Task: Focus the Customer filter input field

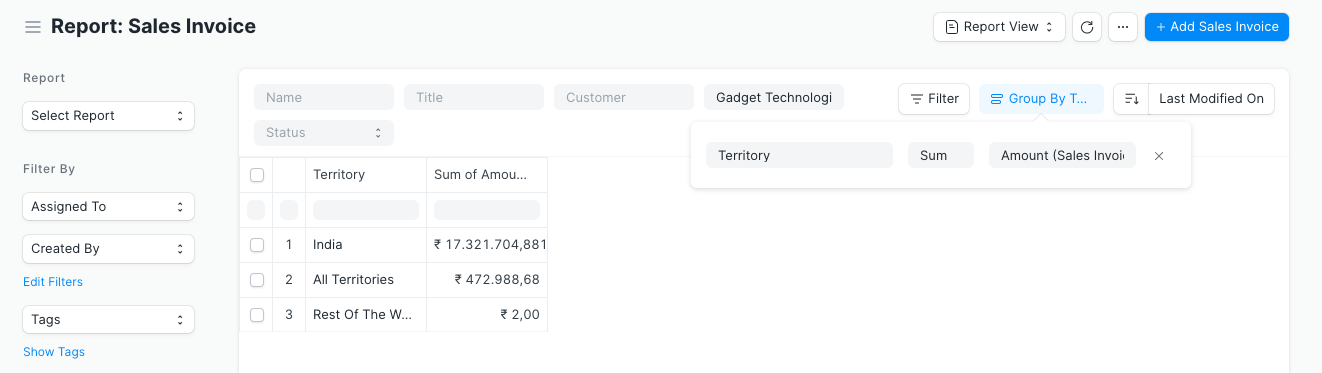Action: click(624, 97)
